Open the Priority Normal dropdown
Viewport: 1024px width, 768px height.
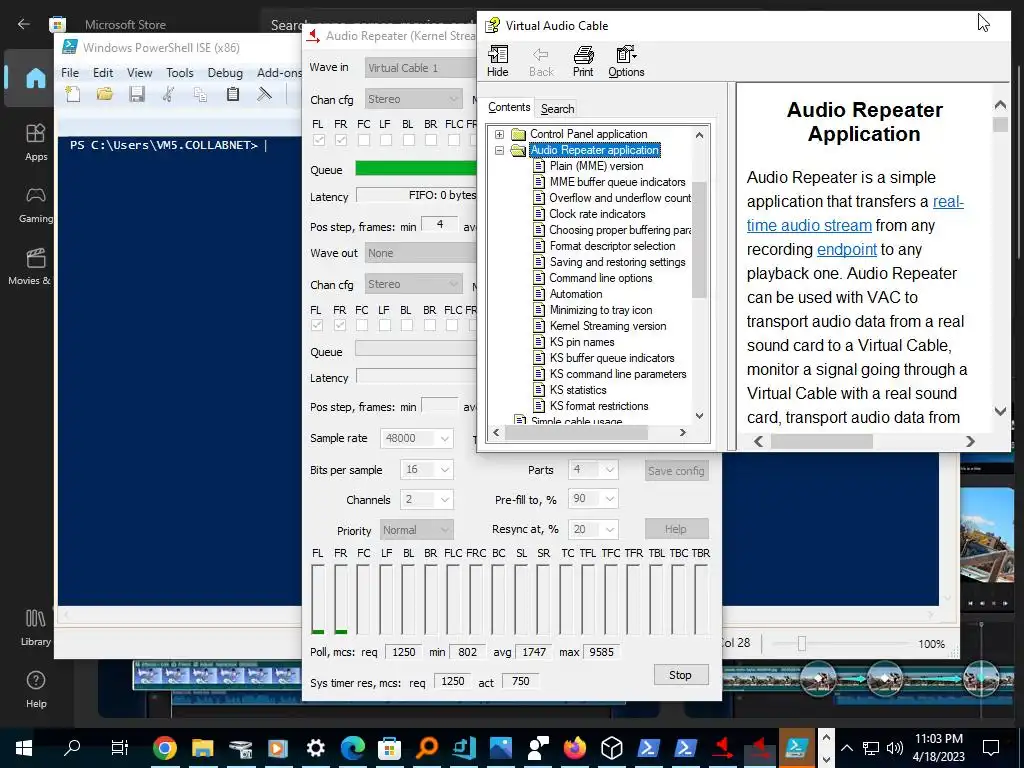(x=417, y=530)
